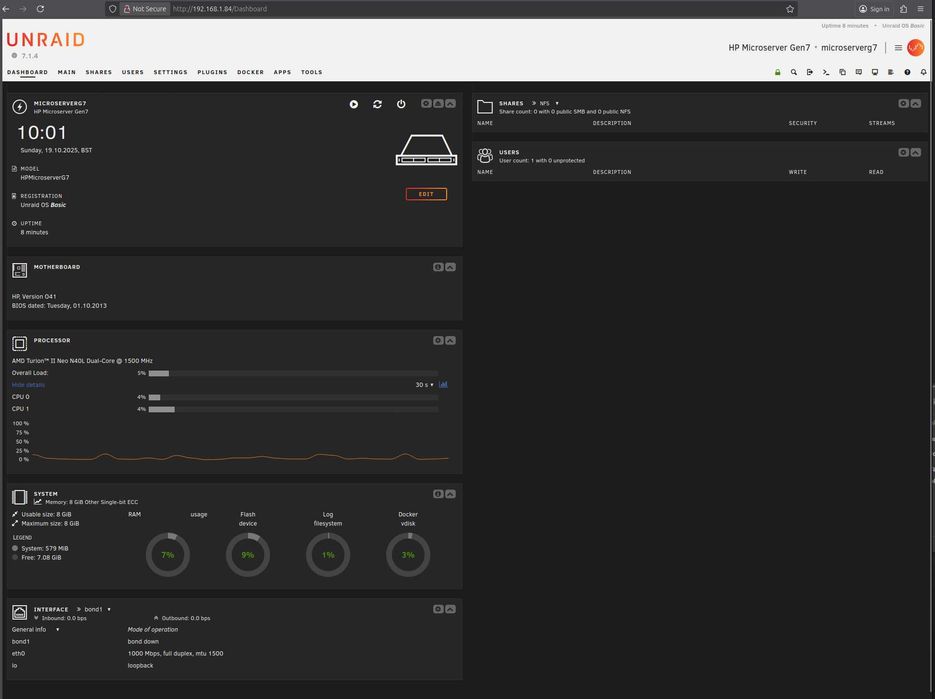
Task: Shut down server with power icon
Action: click(401, 104)
